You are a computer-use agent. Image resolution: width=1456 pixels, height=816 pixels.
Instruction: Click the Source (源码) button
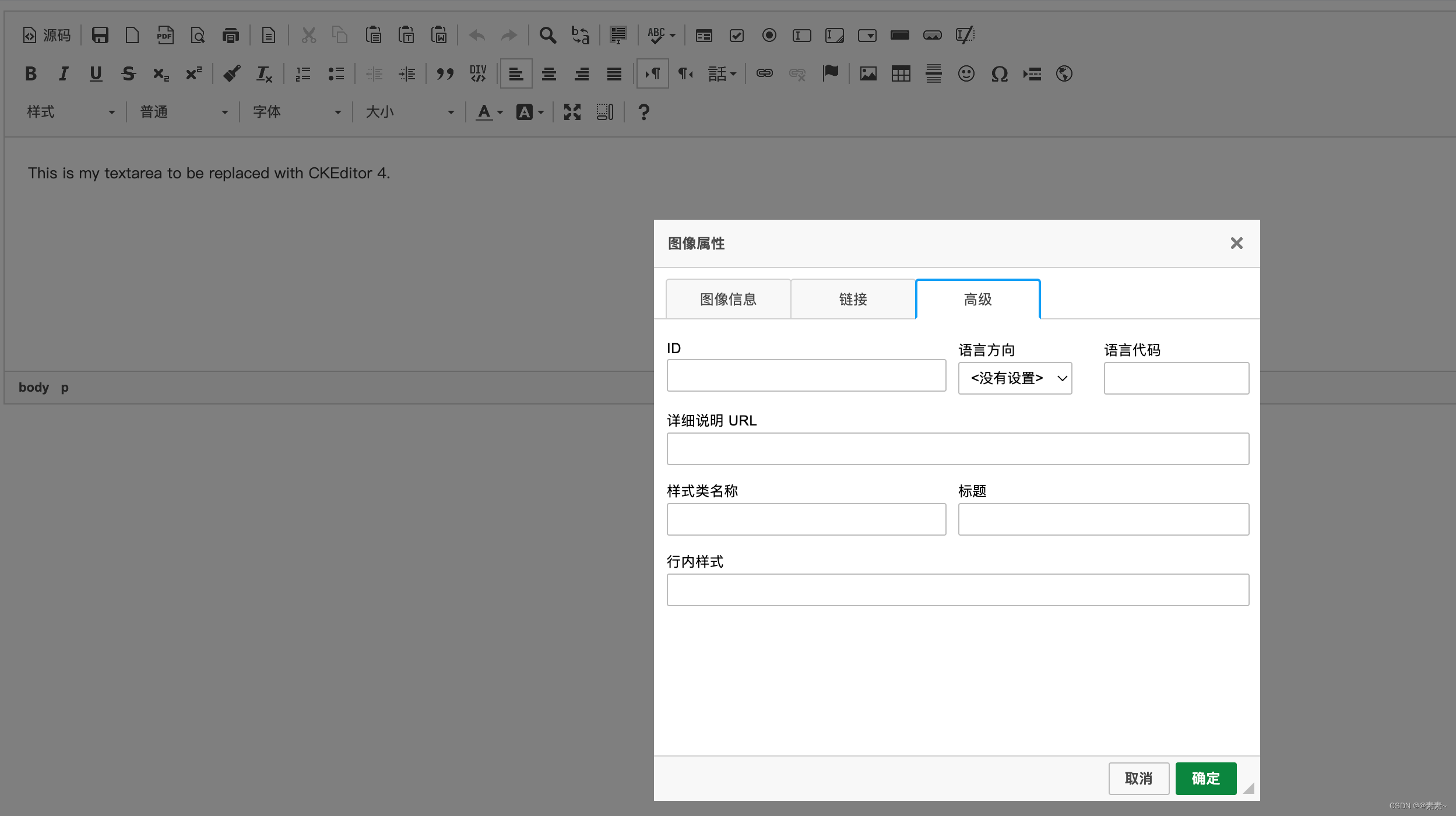47,36
